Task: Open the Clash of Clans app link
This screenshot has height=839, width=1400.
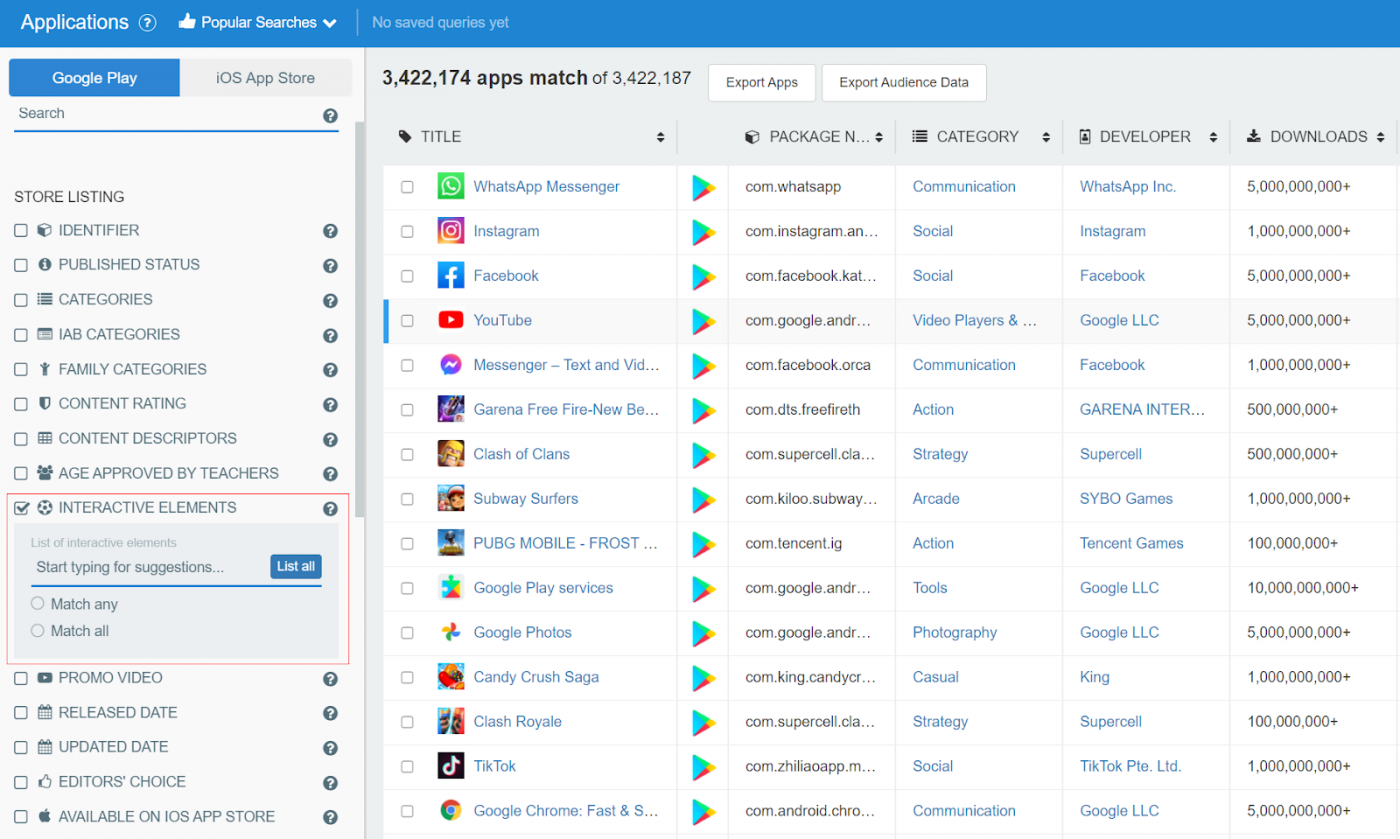Action: [521, 453]
